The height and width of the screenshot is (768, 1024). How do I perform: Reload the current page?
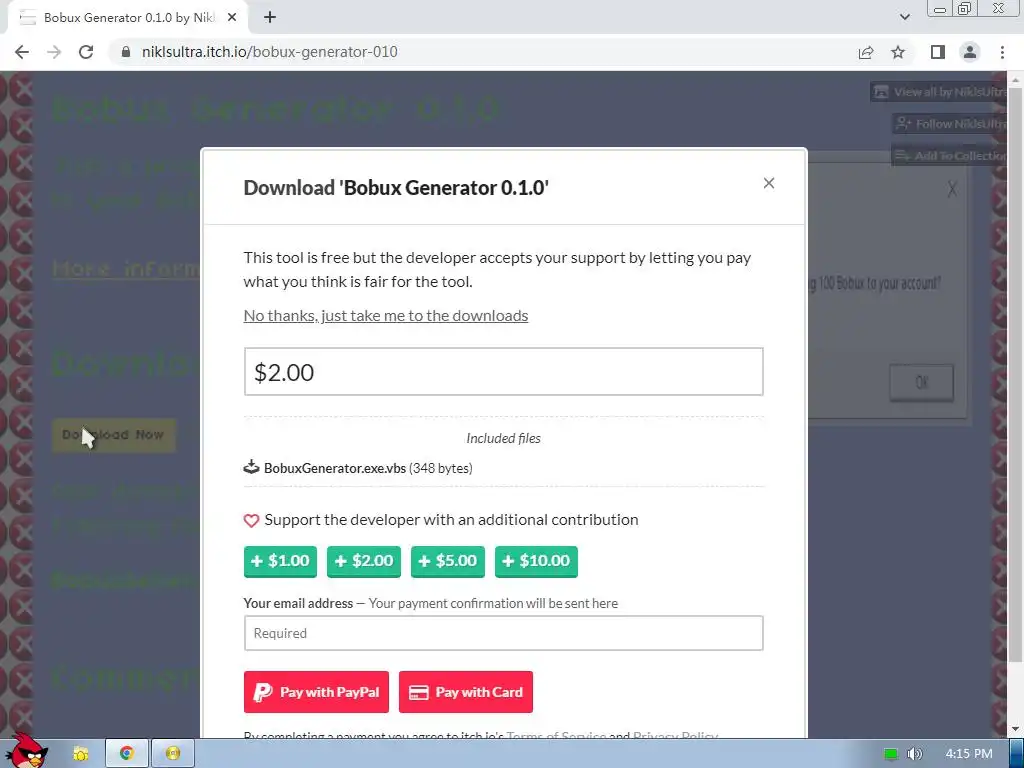[86, 52]
